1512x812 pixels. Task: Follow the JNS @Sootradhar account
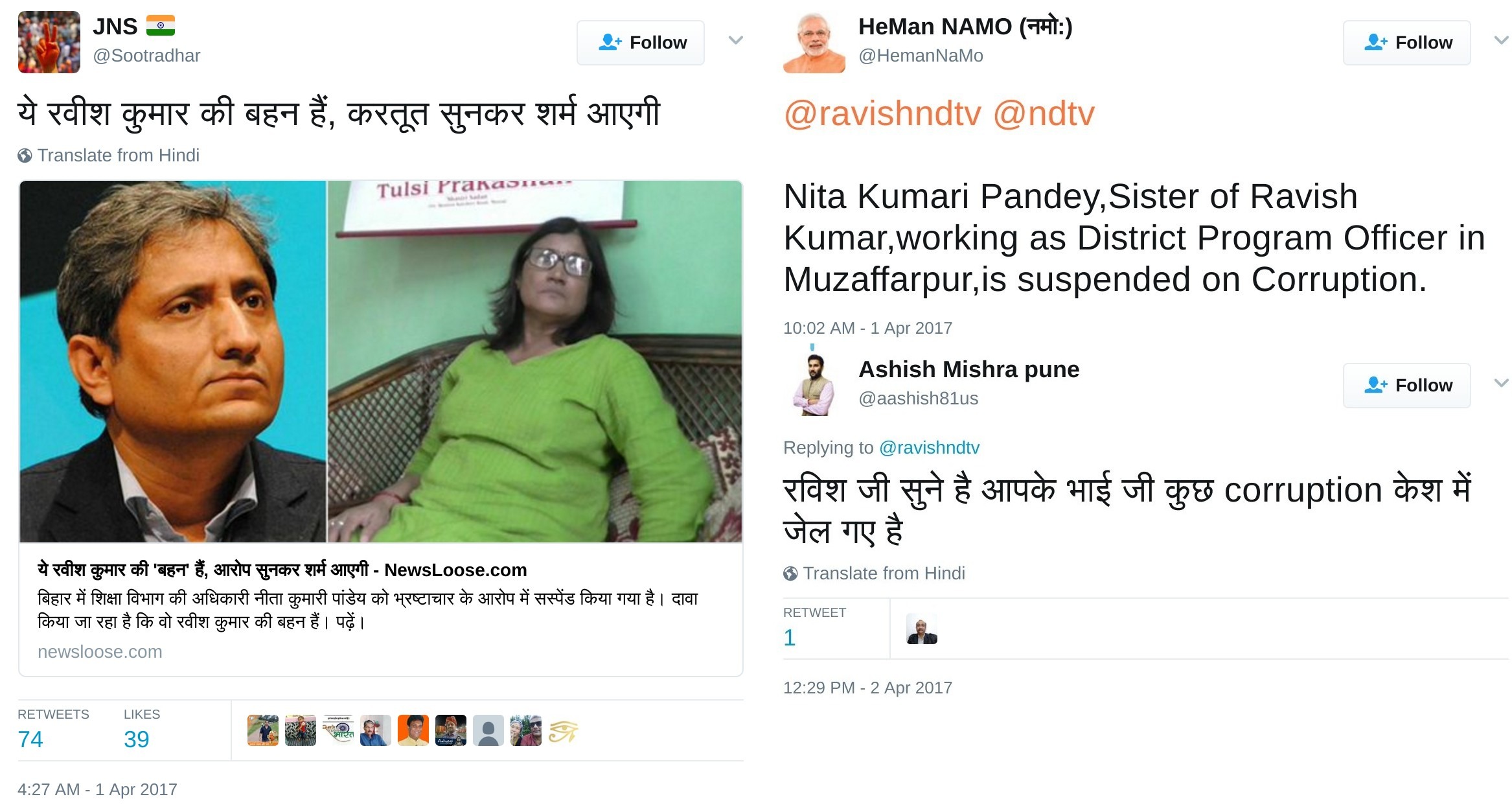pyautogui.click(x=641, y=43)
